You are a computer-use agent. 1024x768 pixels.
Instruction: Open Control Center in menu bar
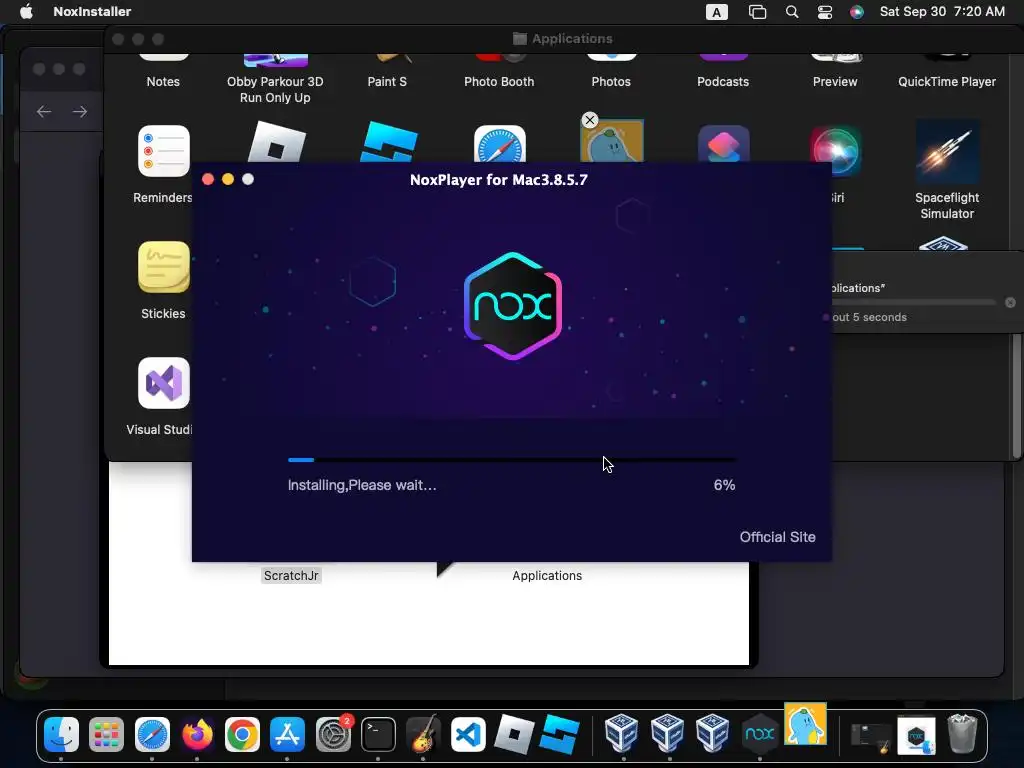coord(825,12)
